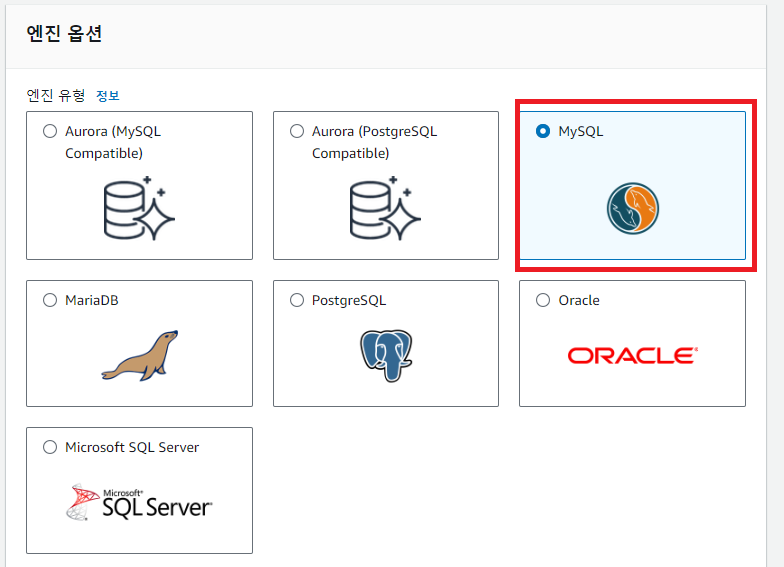Select the Aurora (PostgreSQL Compatible) radio button
The height and width of the screenshot is (567, 784).
coord(296,131)
